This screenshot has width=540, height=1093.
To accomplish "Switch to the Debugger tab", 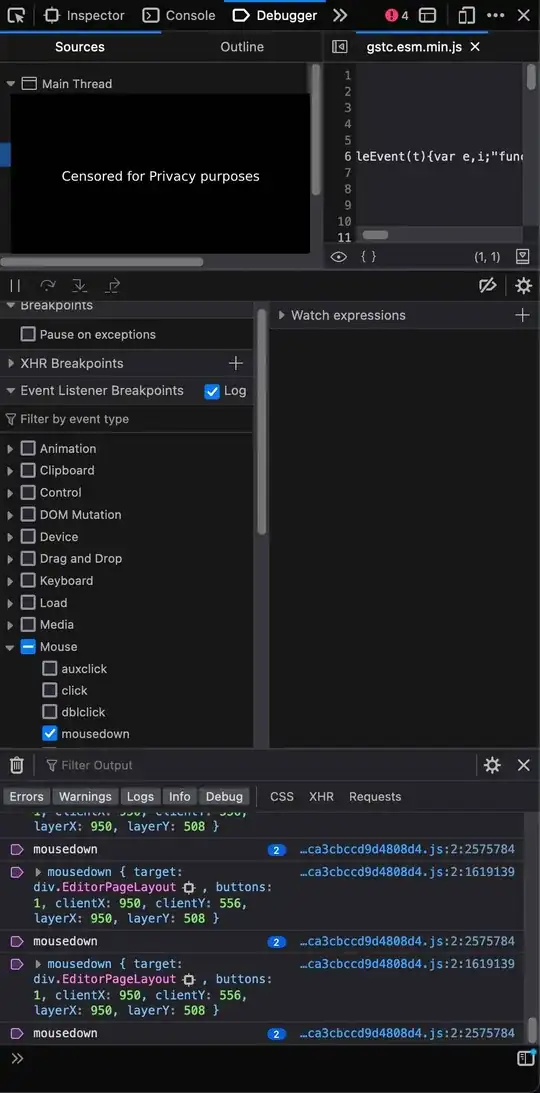I will (275, 15).
